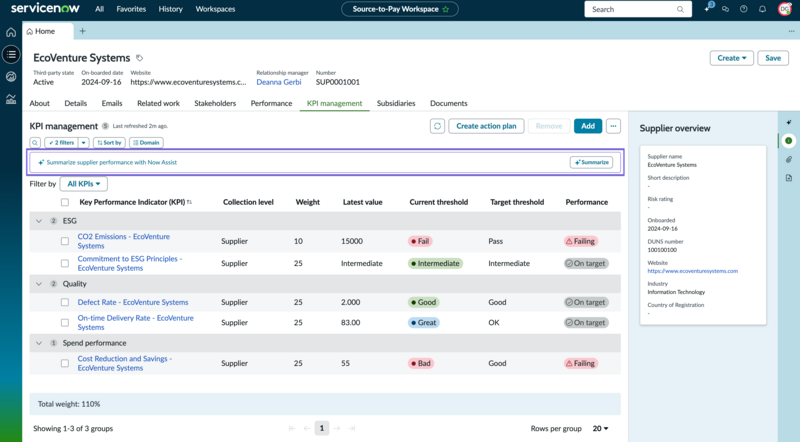Select page 1 in pagination
800x442 pixels.
[321, 428]
